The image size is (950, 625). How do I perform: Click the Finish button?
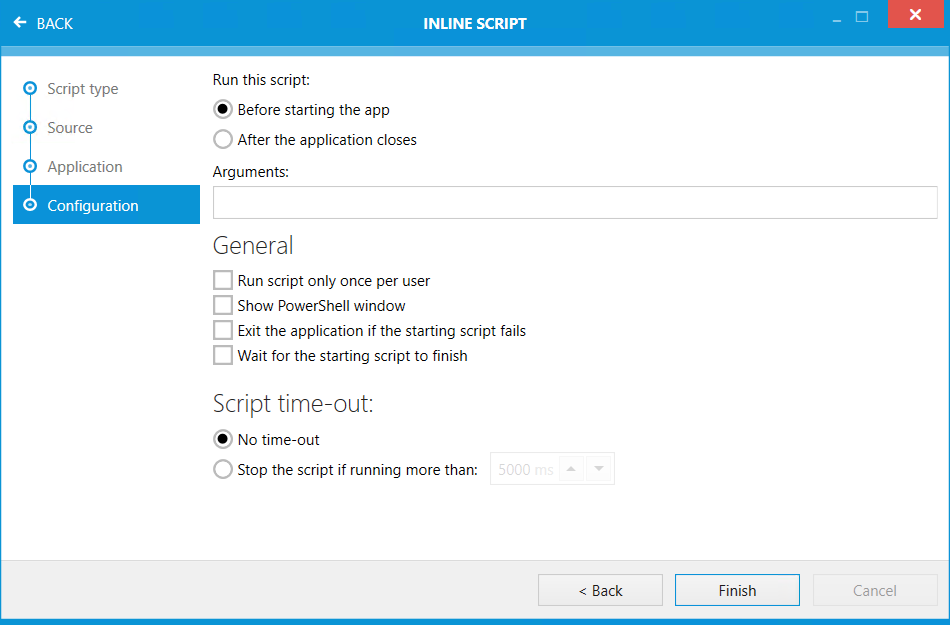pos(737,590)
